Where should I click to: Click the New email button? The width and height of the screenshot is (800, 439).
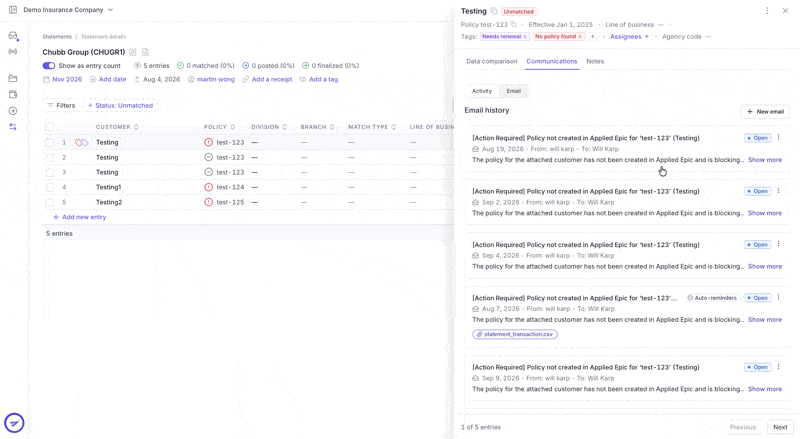[x=765, y=111]
